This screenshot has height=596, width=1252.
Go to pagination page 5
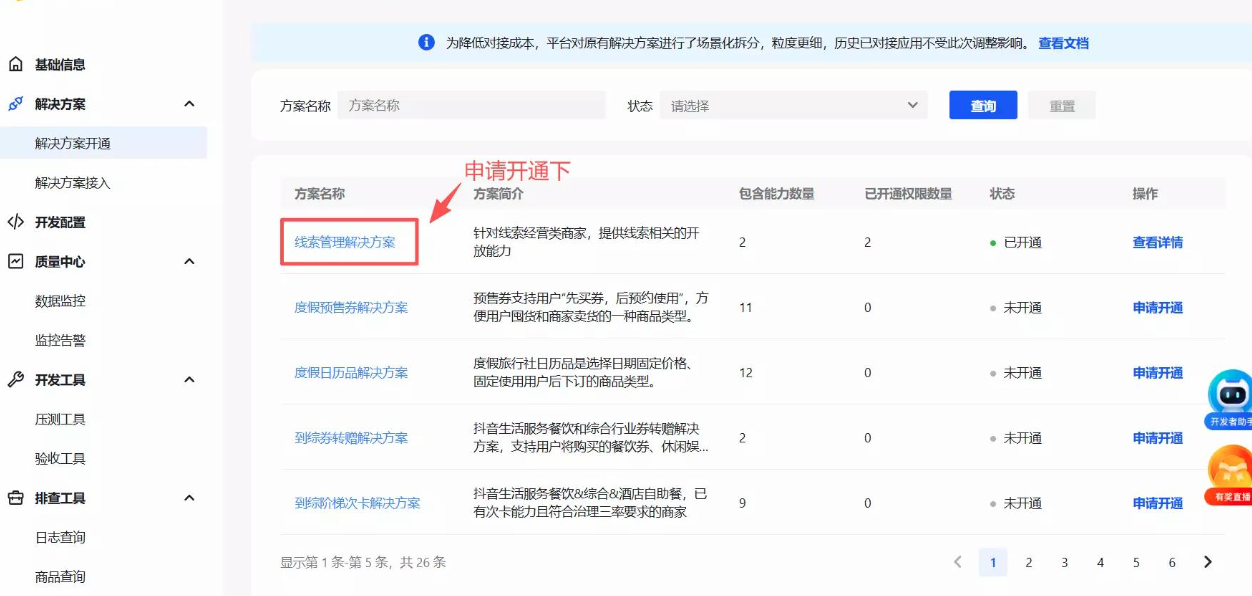coord(1136,563)
